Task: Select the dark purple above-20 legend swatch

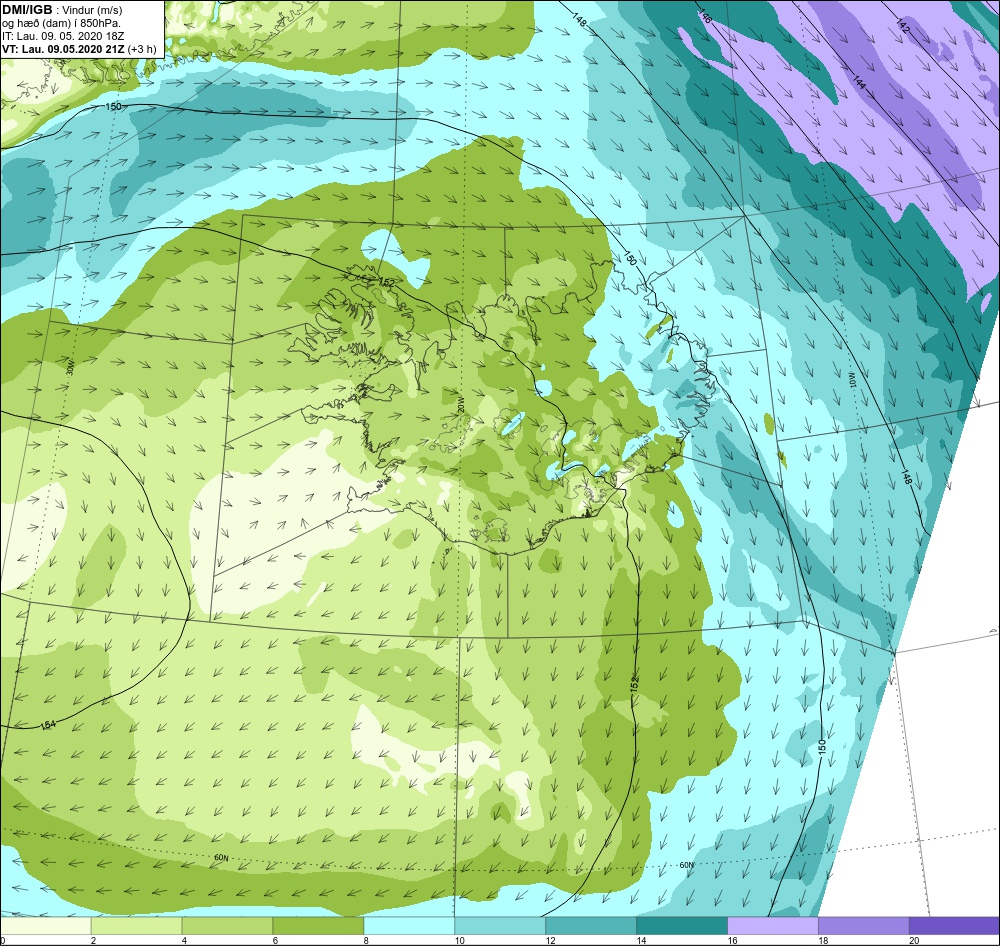Action: coord(954,925)
